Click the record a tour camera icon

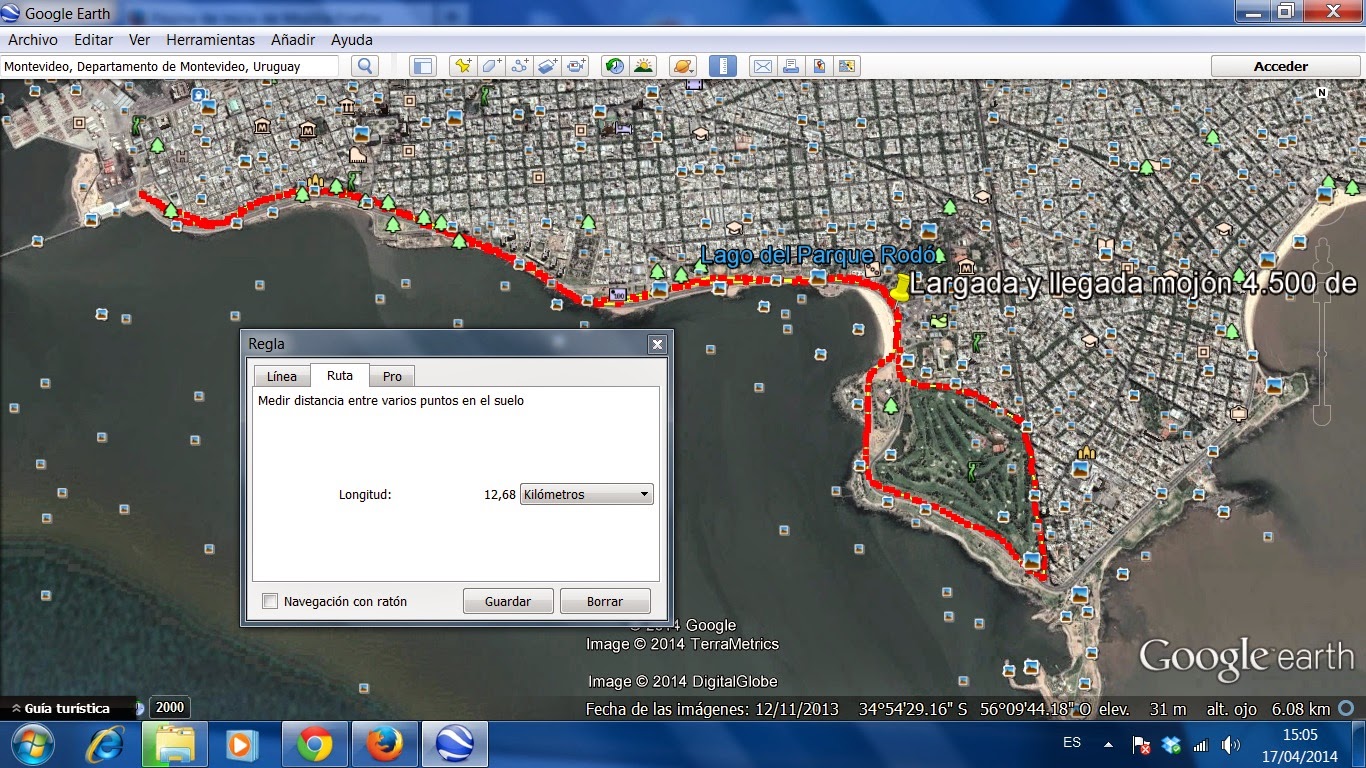point(576,66)
